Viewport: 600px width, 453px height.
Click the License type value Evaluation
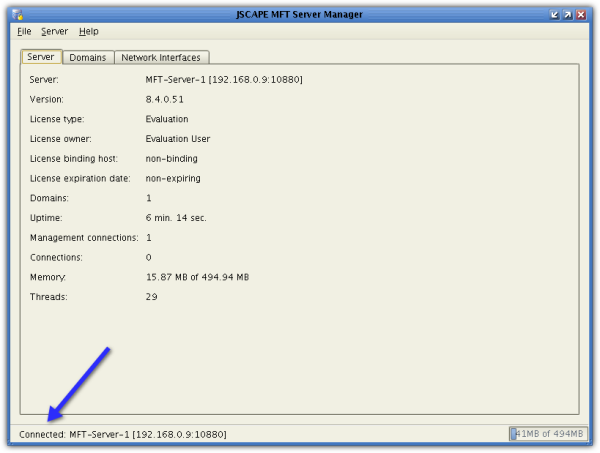click(x=167, y=119)
